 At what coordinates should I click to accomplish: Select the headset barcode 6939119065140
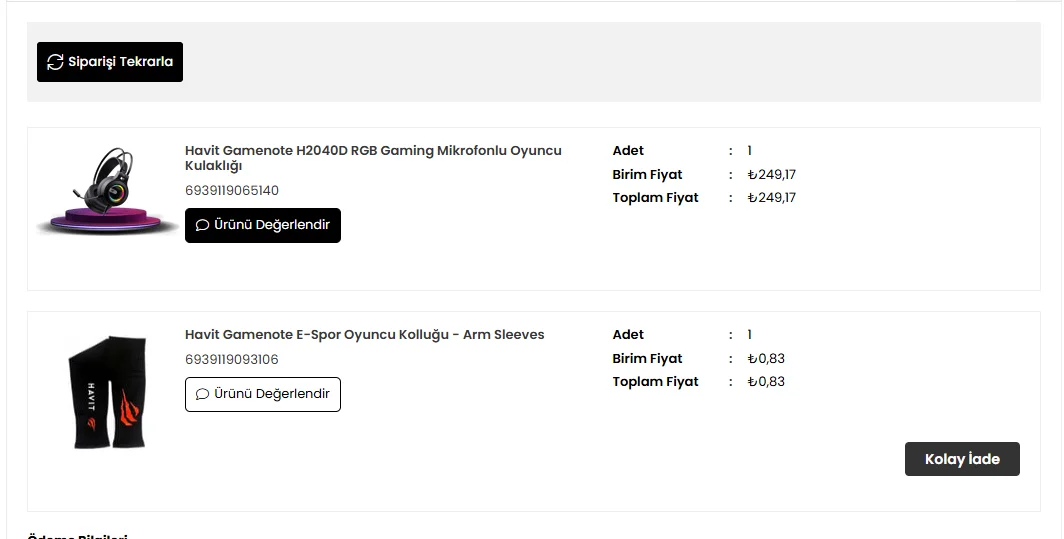click(232, 191)
